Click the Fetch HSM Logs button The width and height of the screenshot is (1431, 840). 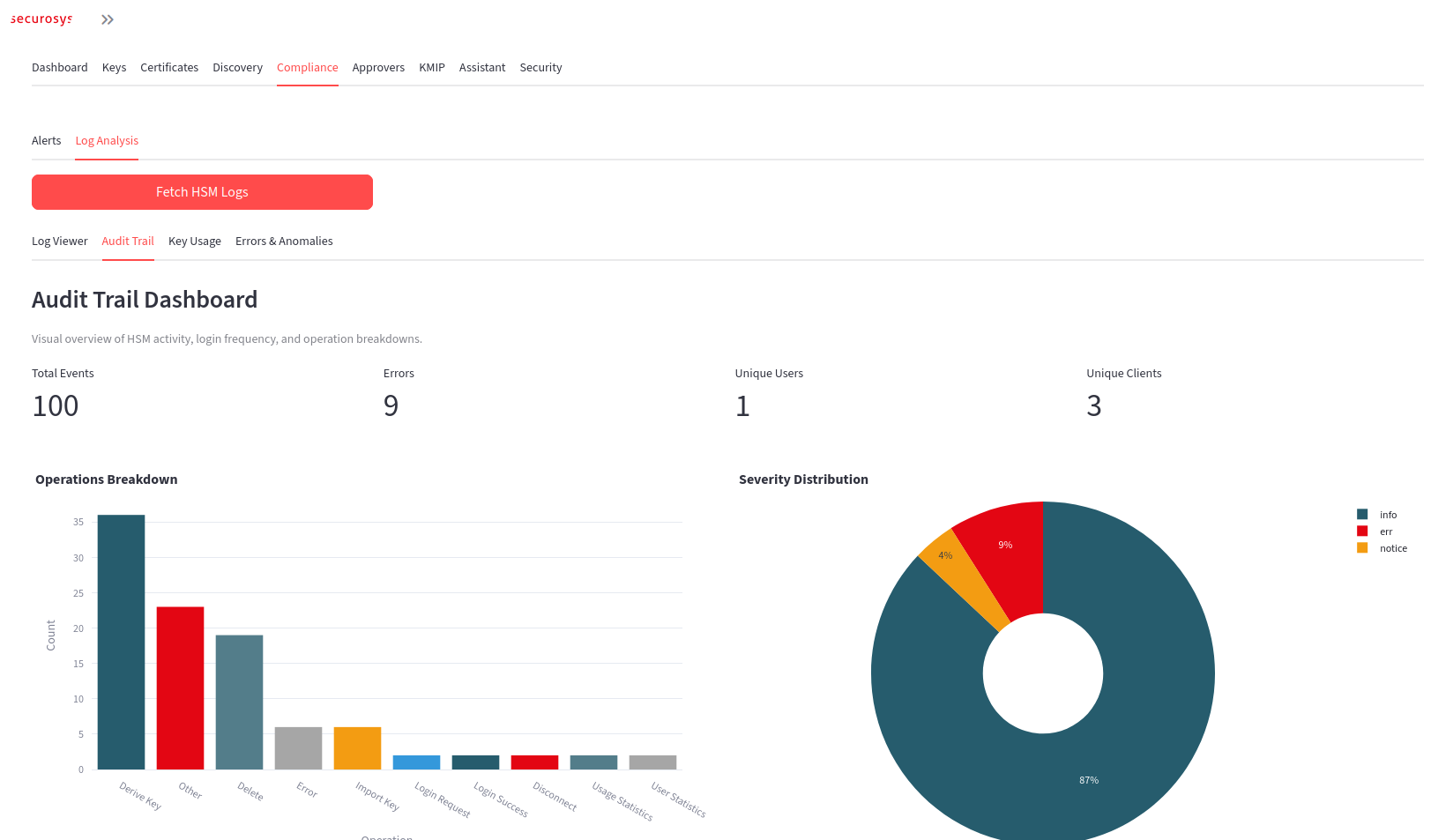point(202,191)
